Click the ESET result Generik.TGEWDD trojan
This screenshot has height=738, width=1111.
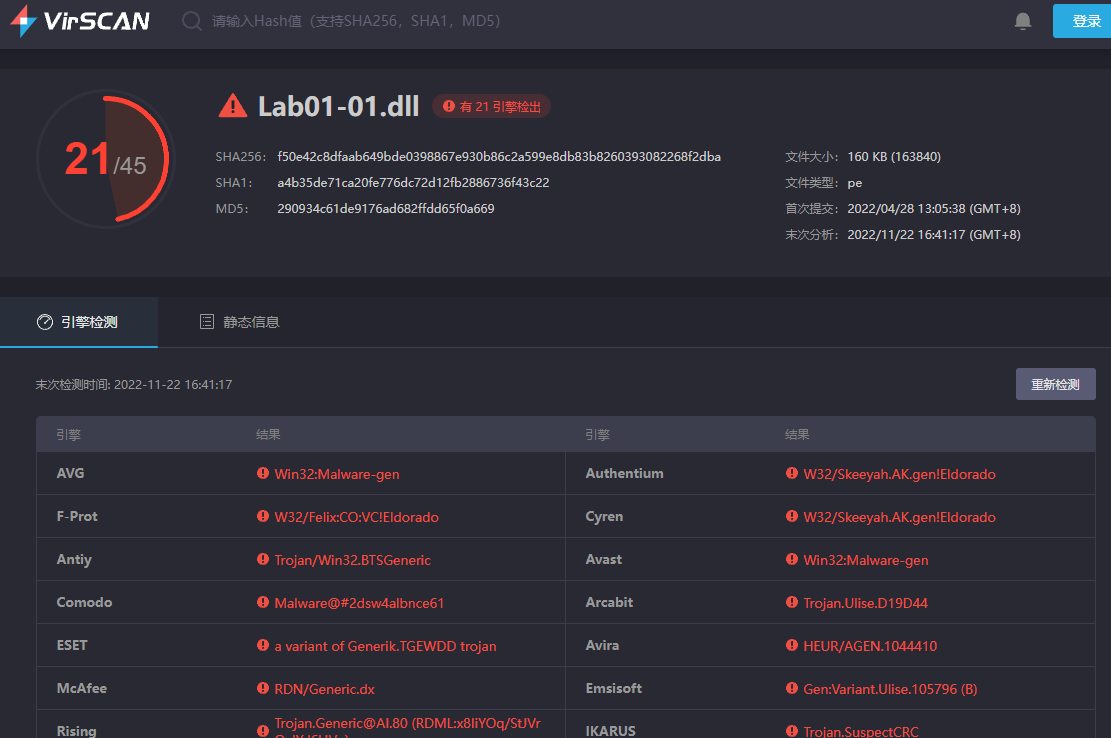385,646
